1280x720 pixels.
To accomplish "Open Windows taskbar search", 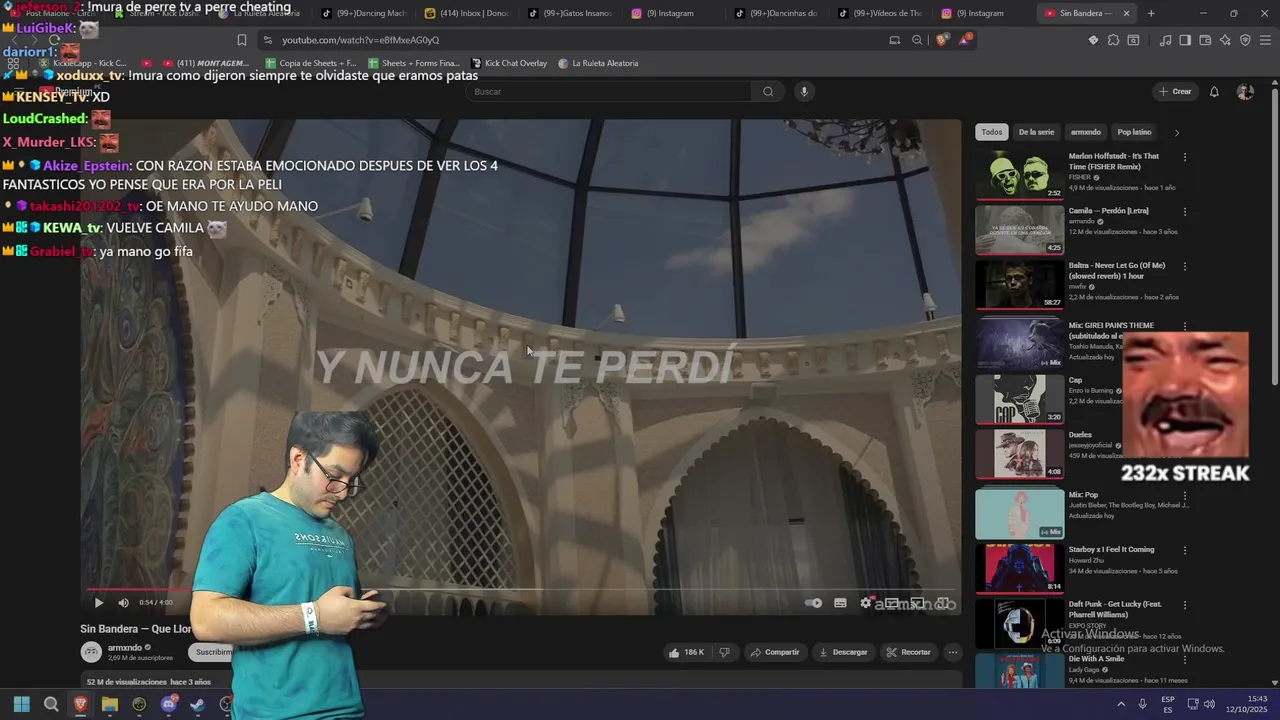I will [x=51, y=704].
